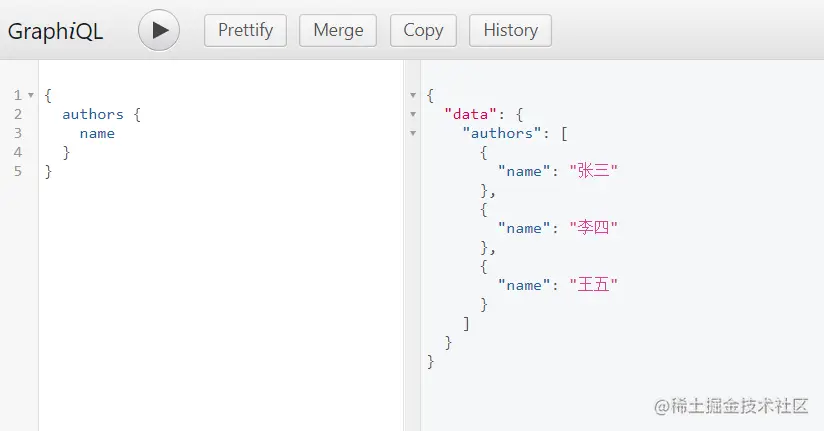Open the History panel
This screenshot has width=824, height=431.
coord(510,30)
